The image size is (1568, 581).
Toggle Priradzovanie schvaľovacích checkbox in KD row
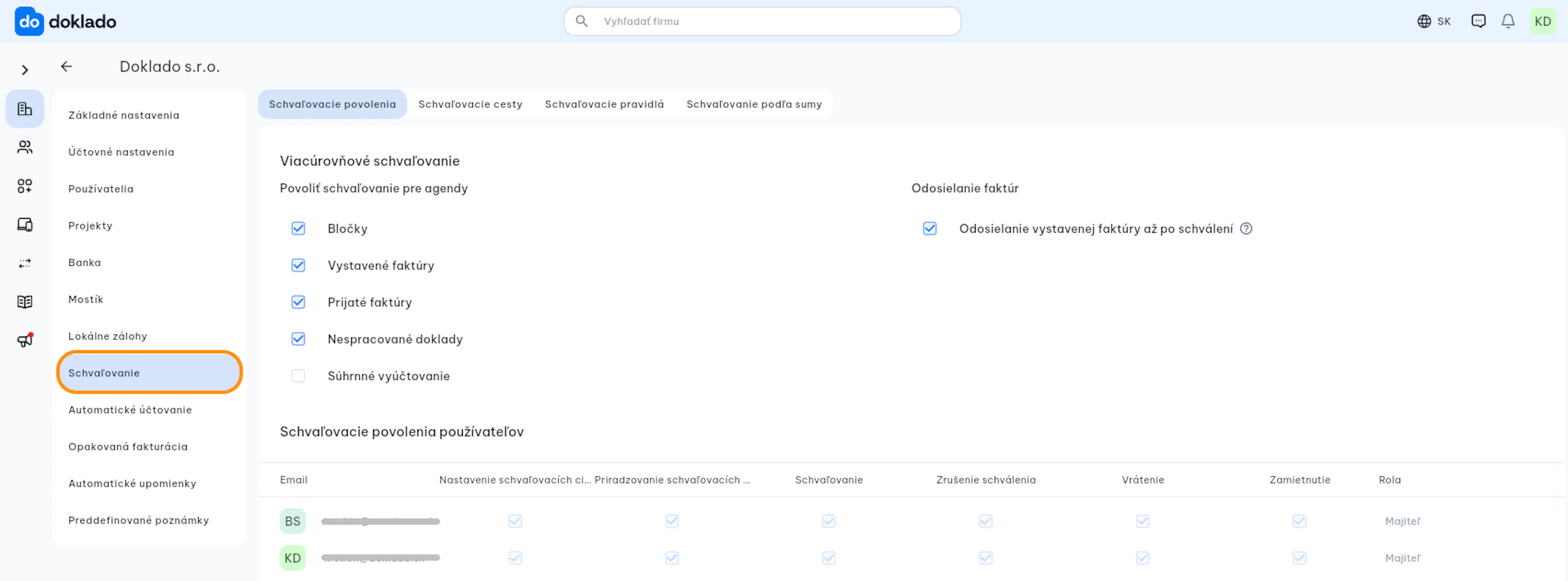tap(672, 559)
